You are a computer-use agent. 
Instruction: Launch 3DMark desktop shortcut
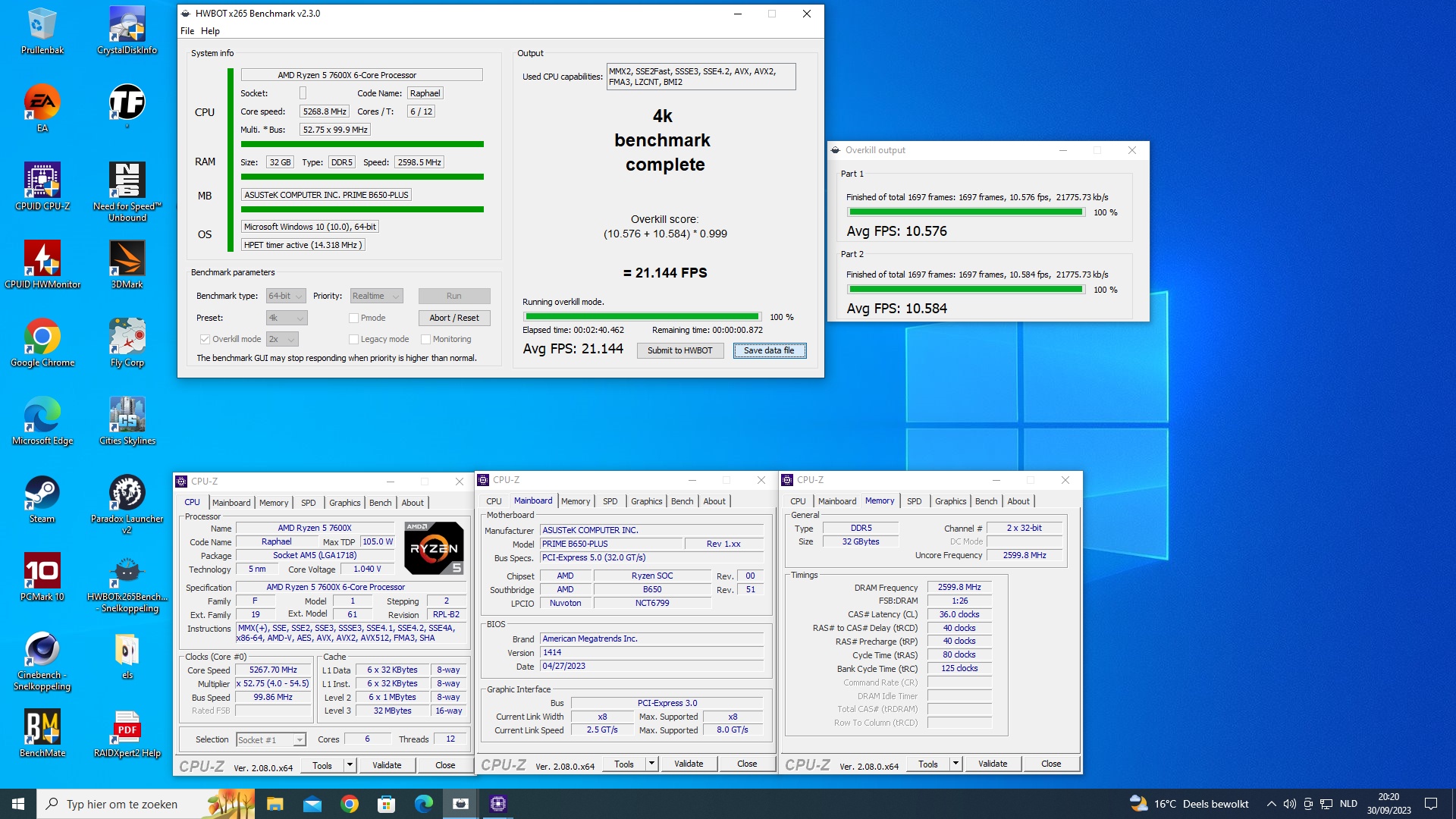coord(127,265)
